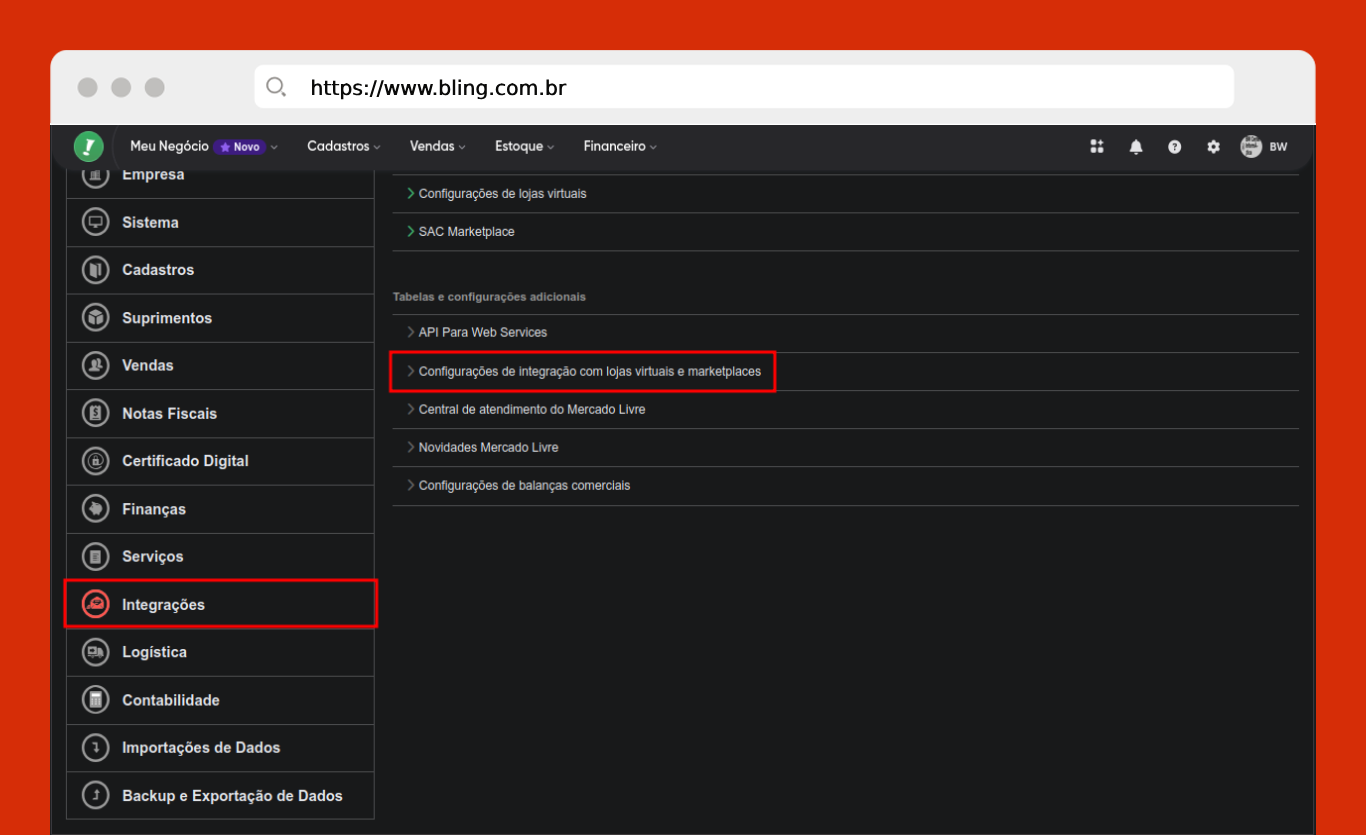Open the help question mark icon
Screen dimensions: 1366x835
click(x=1175, y=146)
